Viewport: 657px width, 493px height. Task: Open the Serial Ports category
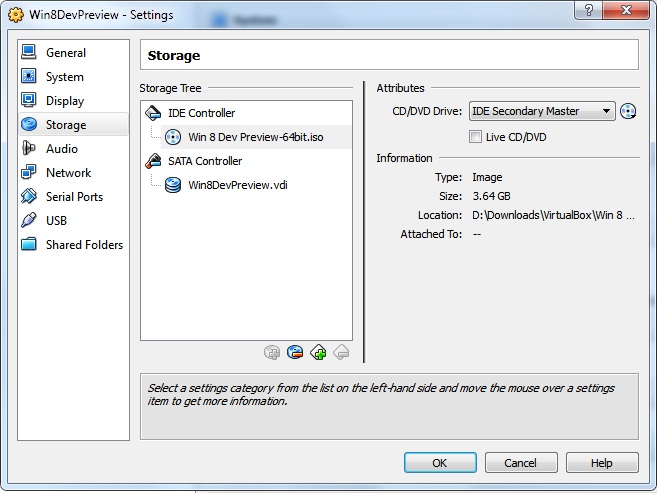click(x=74, y=197)
